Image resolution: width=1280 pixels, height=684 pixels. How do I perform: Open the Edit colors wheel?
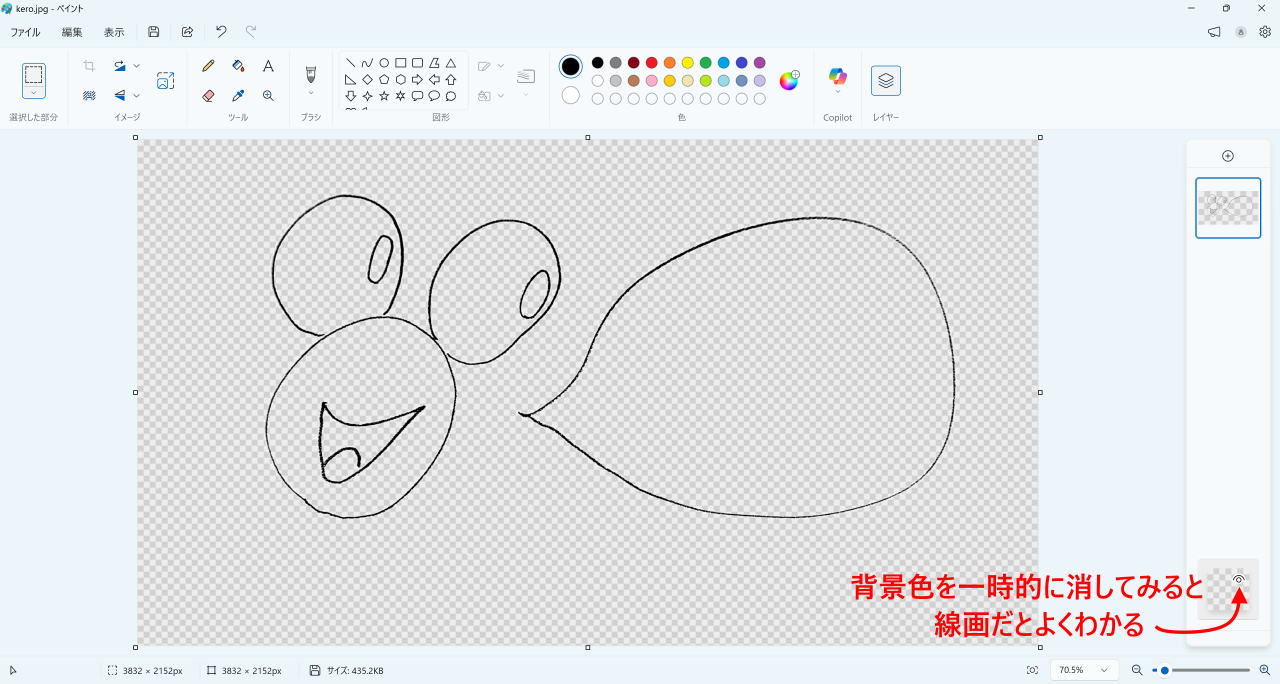point(789,81)
